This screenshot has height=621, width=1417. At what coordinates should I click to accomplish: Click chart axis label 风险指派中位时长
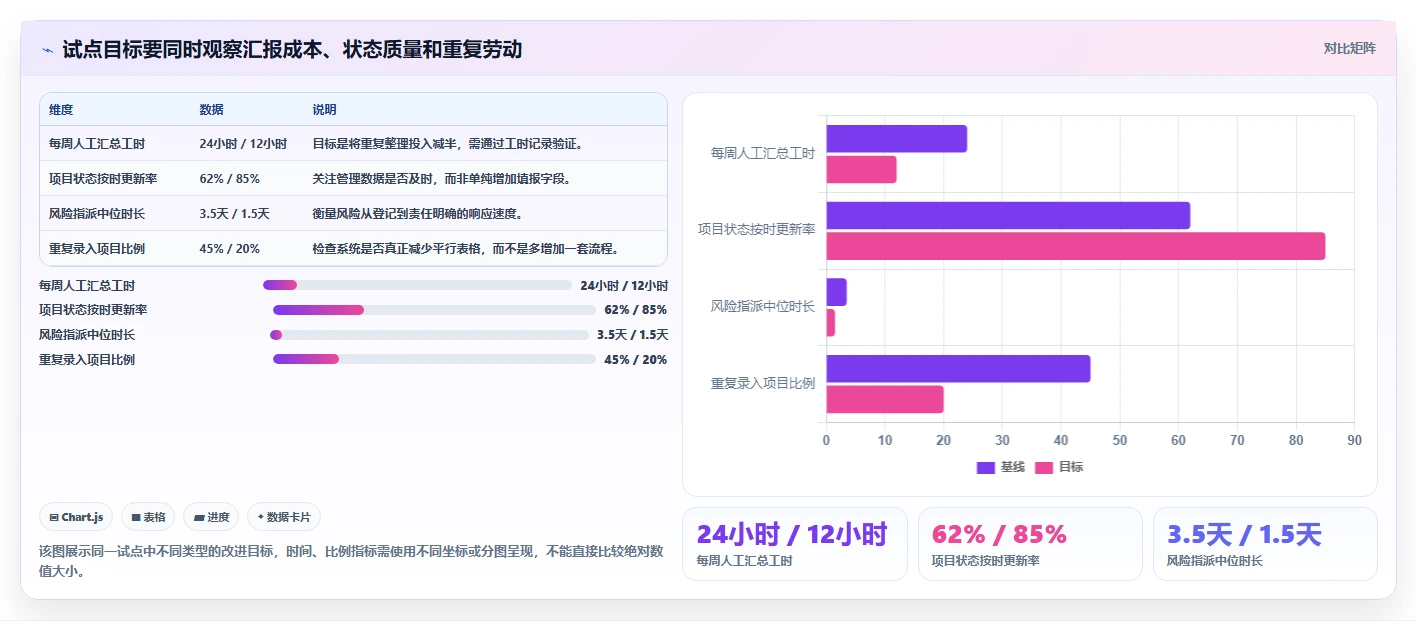point(762,307)
